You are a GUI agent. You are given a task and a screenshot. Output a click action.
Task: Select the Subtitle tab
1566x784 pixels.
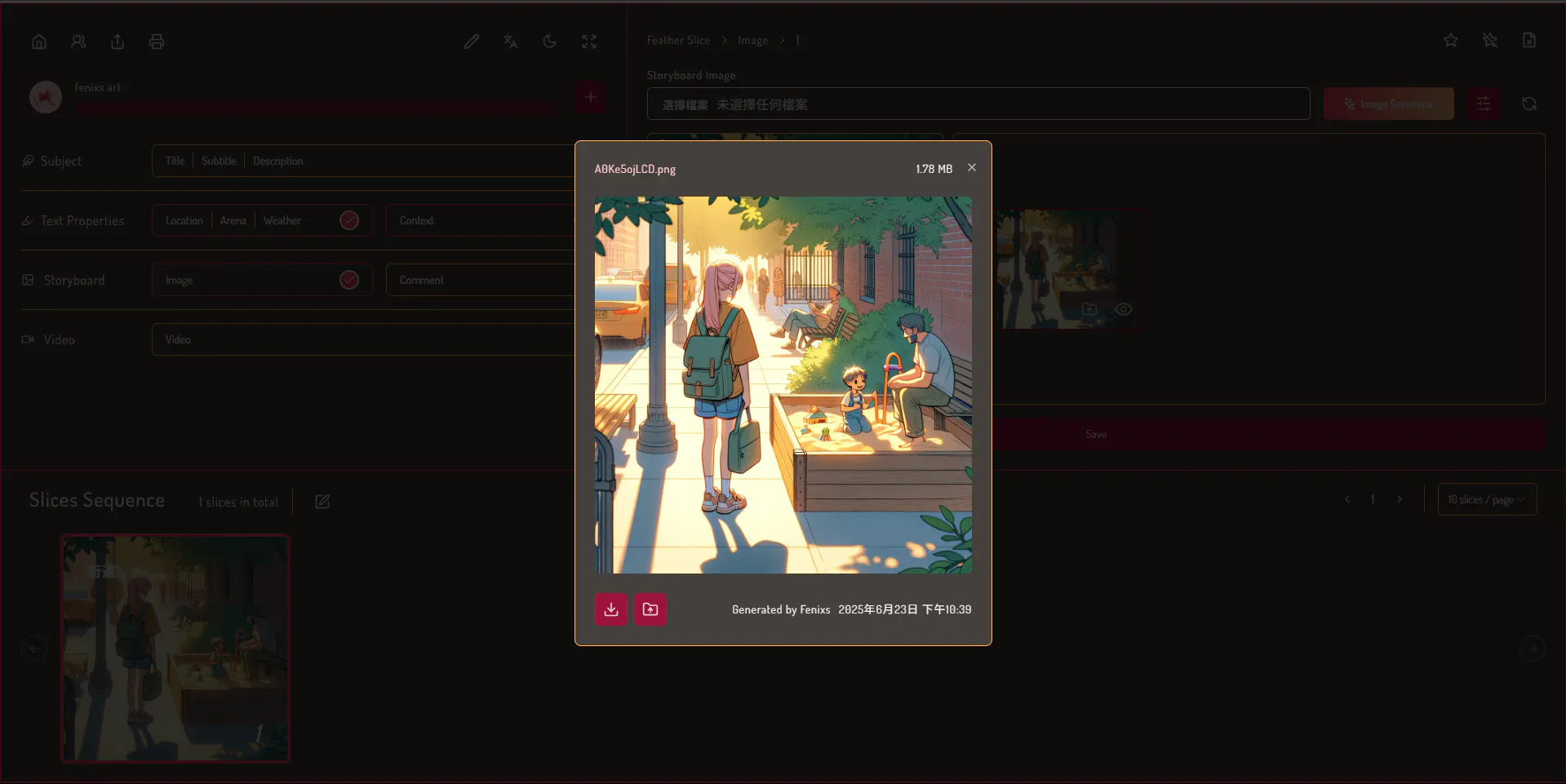219,161
